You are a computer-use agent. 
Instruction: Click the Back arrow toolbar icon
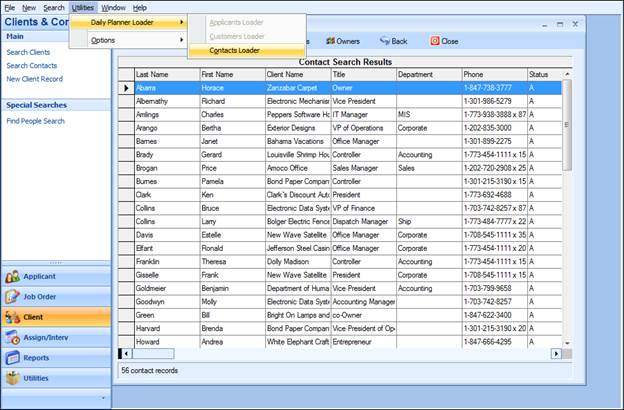(385, 41)
